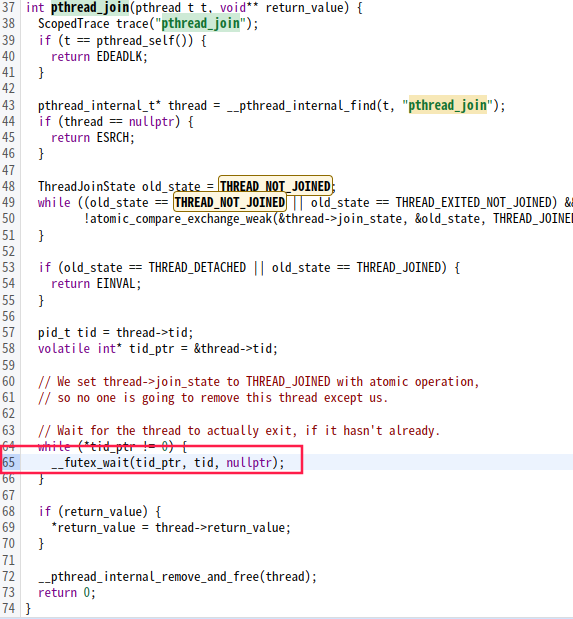Viewport: 573px width, 619px height.
Task: Select THREAD_EXITED_NOT_JOINED on line 49
Action: [x=474, y=203]
